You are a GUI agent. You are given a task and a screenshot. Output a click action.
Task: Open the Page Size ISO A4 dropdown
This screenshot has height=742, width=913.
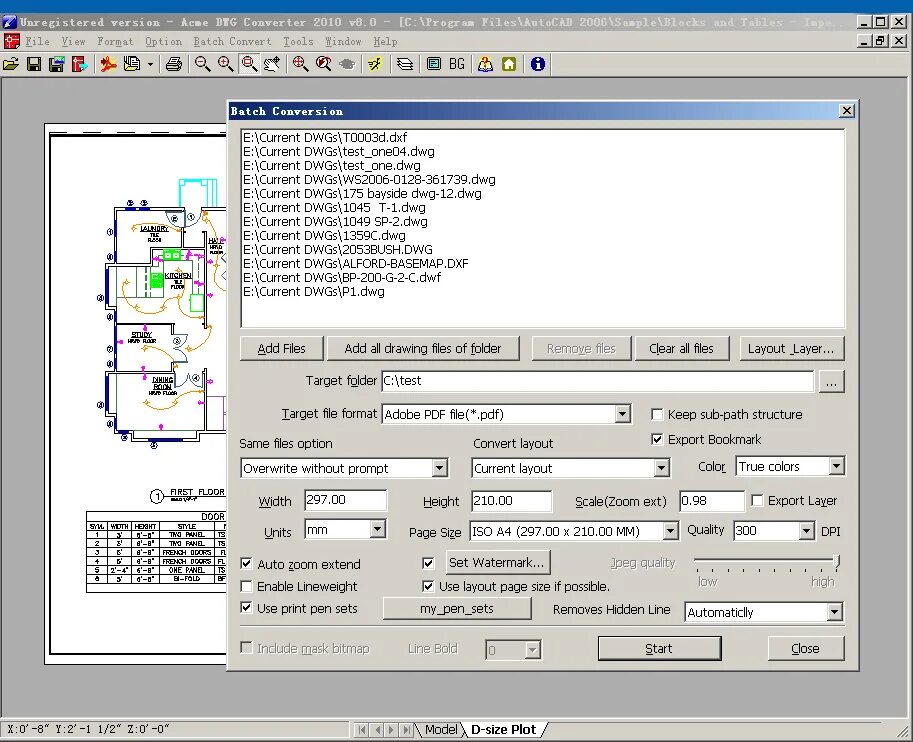[x=670, y=531]
